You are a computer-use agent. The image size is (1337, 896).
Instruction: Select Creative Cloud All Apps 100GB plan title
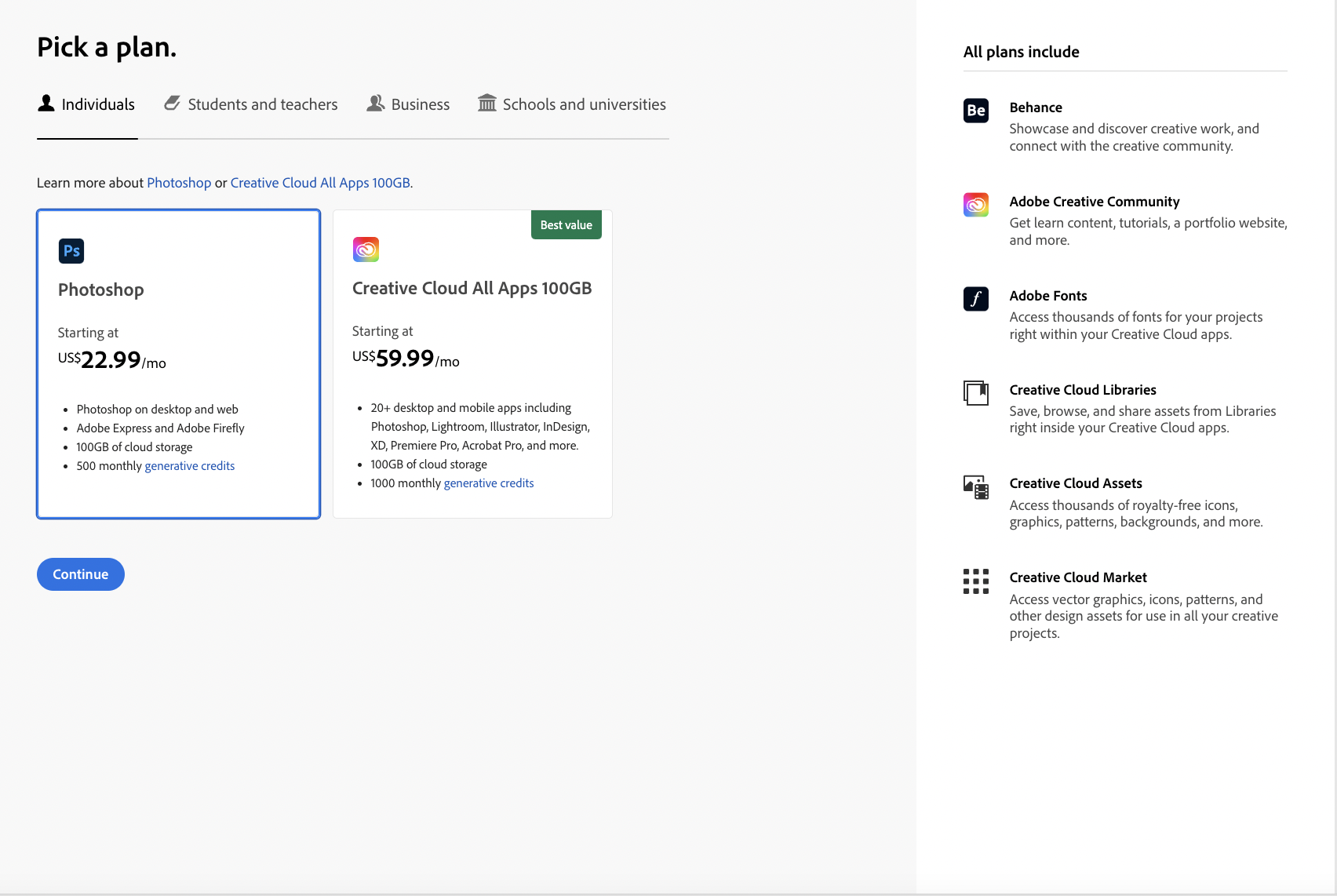(x=472, y=288)
